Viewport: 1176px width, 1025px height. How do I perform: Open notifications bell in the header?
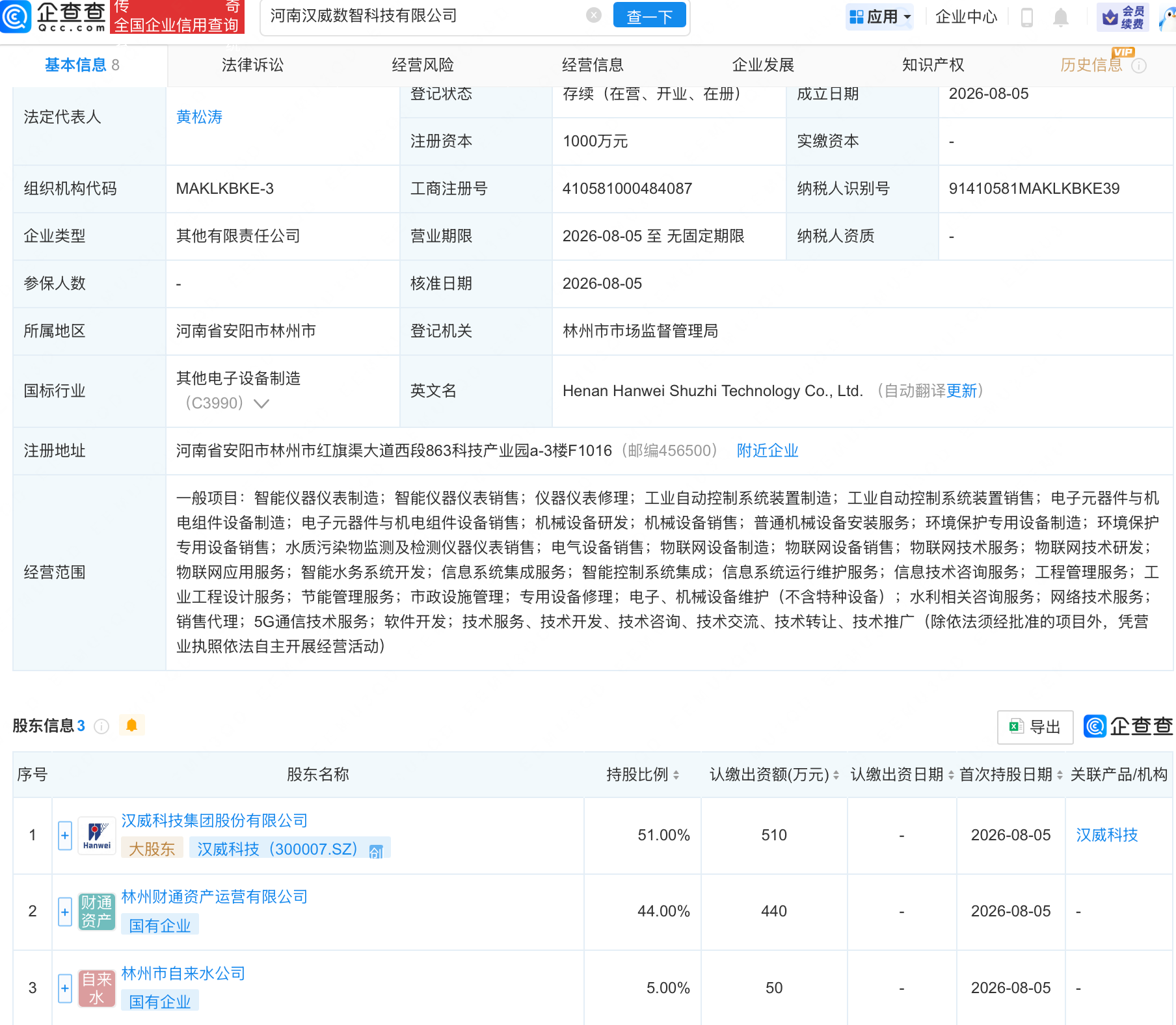(1061, 17)
